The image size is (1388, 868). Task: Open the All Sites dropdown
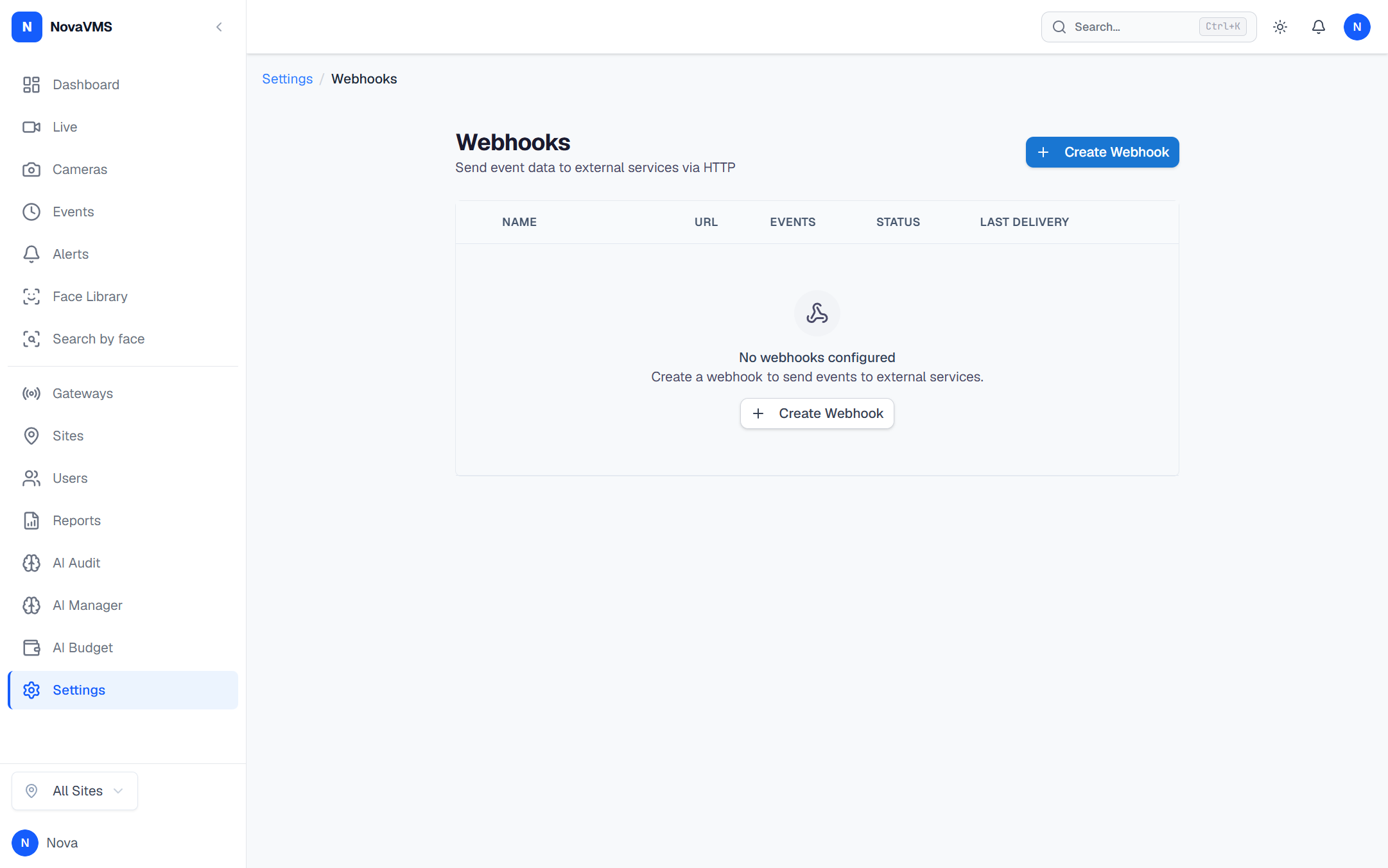pyautogui.click(x=74, y=791)
